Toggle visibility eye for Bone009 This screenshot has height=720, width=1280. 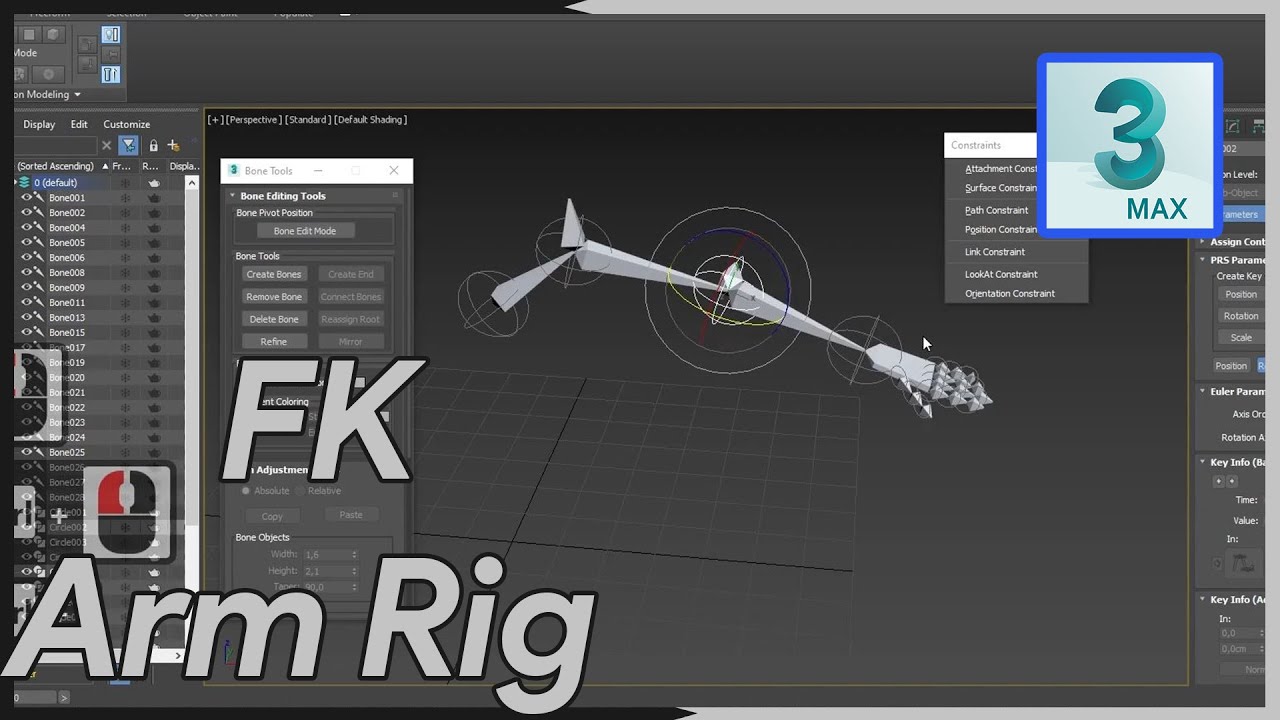coord(27,288)
